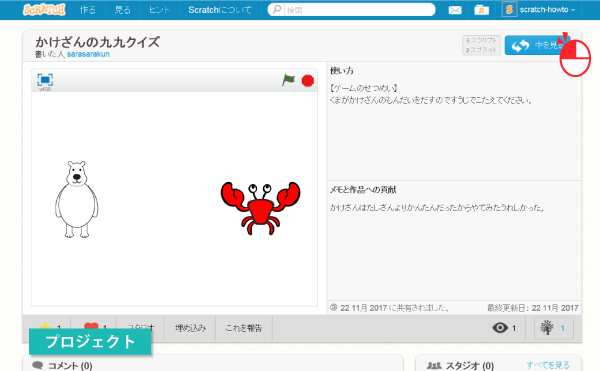Open the messages envelope icon
Viewport: 600px width, 371px height.
coord(455,10)
